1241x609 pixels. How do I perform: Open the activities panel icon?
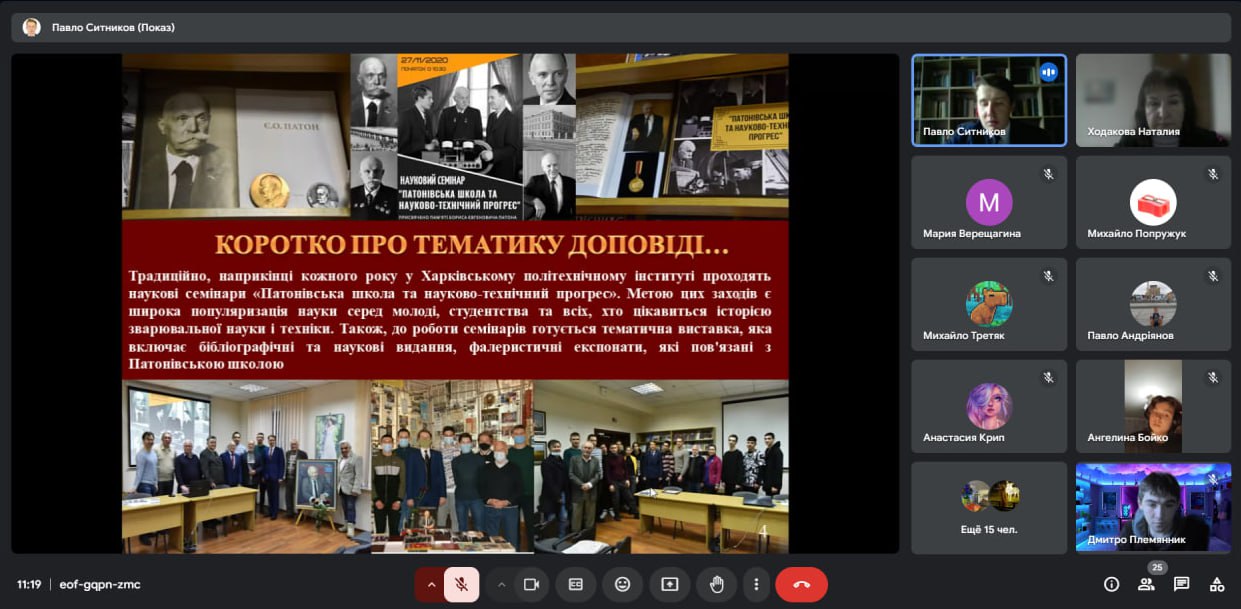(x=1217, y=584)
